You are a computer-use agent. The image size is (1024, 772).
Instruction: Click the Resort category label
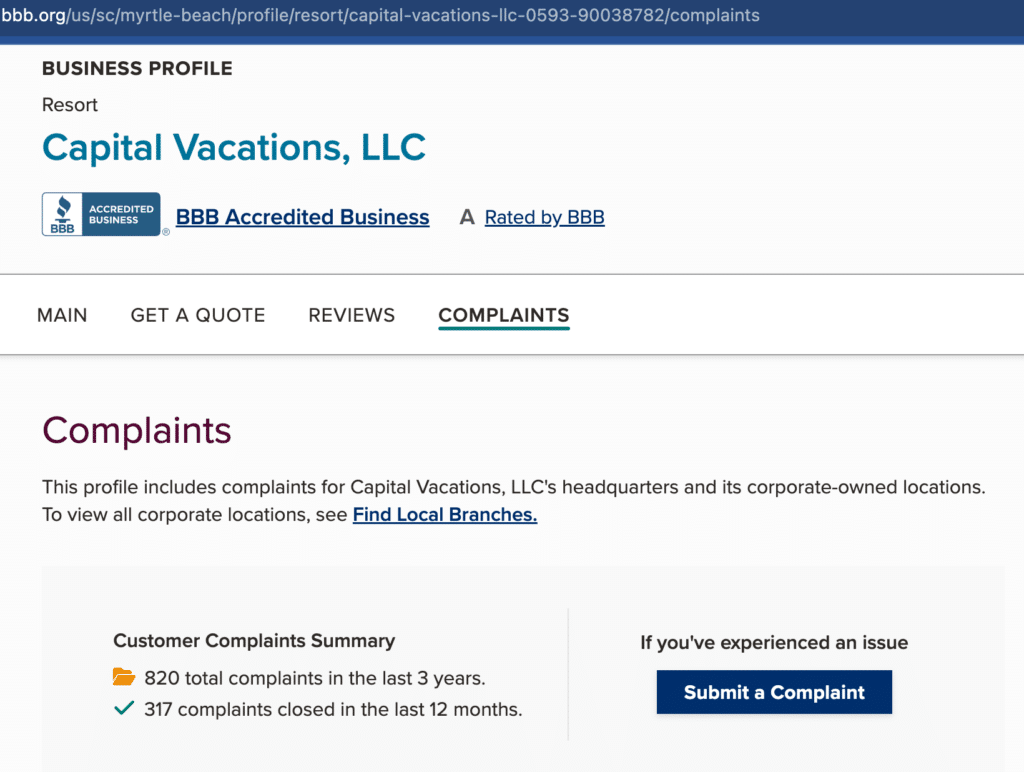click(x=69, y=104)
